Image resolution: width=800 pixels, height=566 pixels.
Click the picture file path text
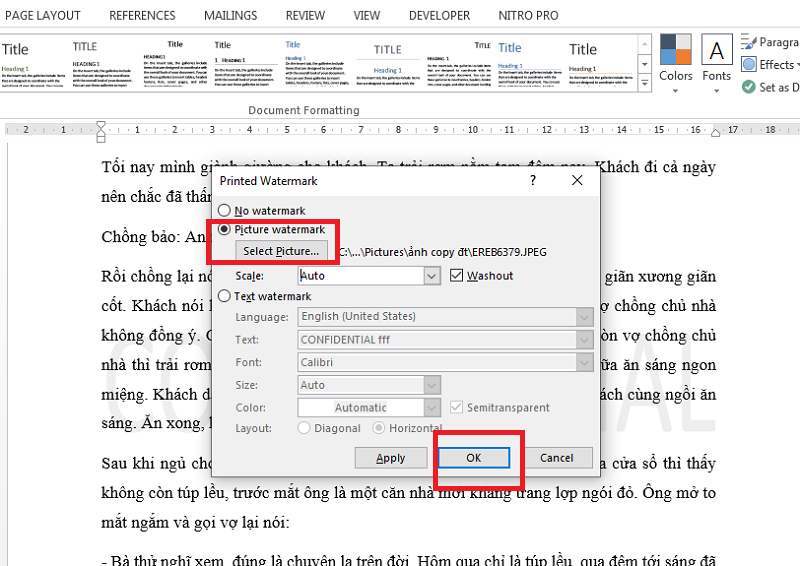pos(442,252)
